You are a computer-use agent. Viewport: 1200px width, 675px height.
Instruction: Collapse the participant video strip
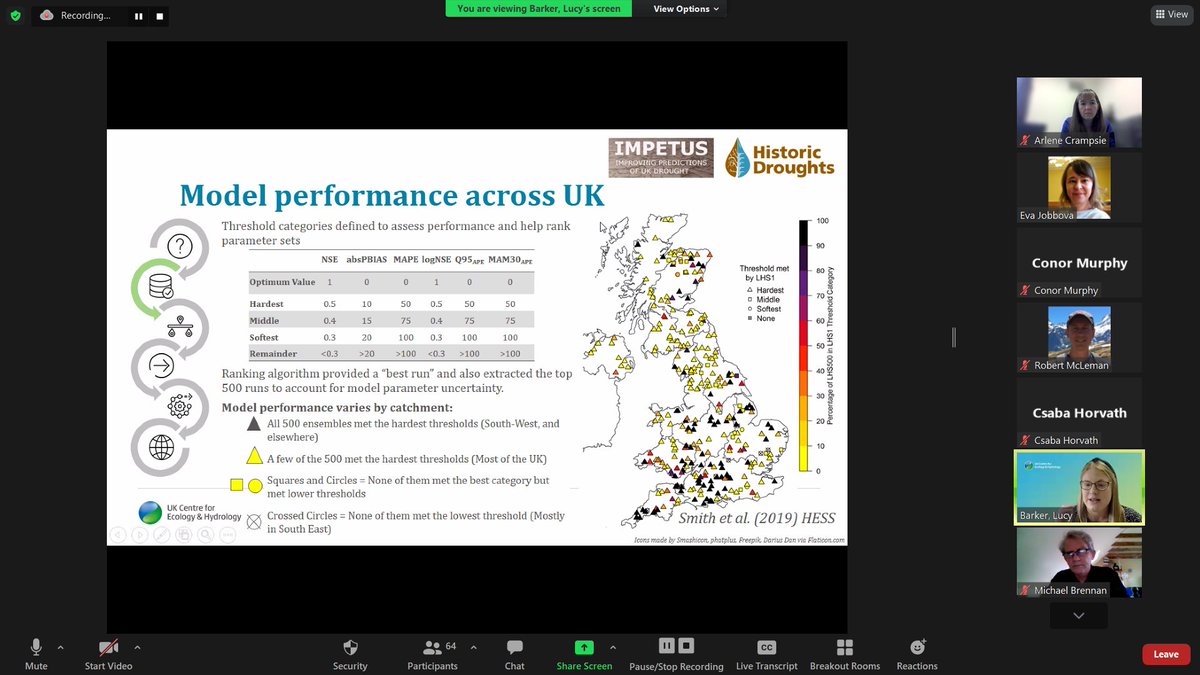(1078, 614)
